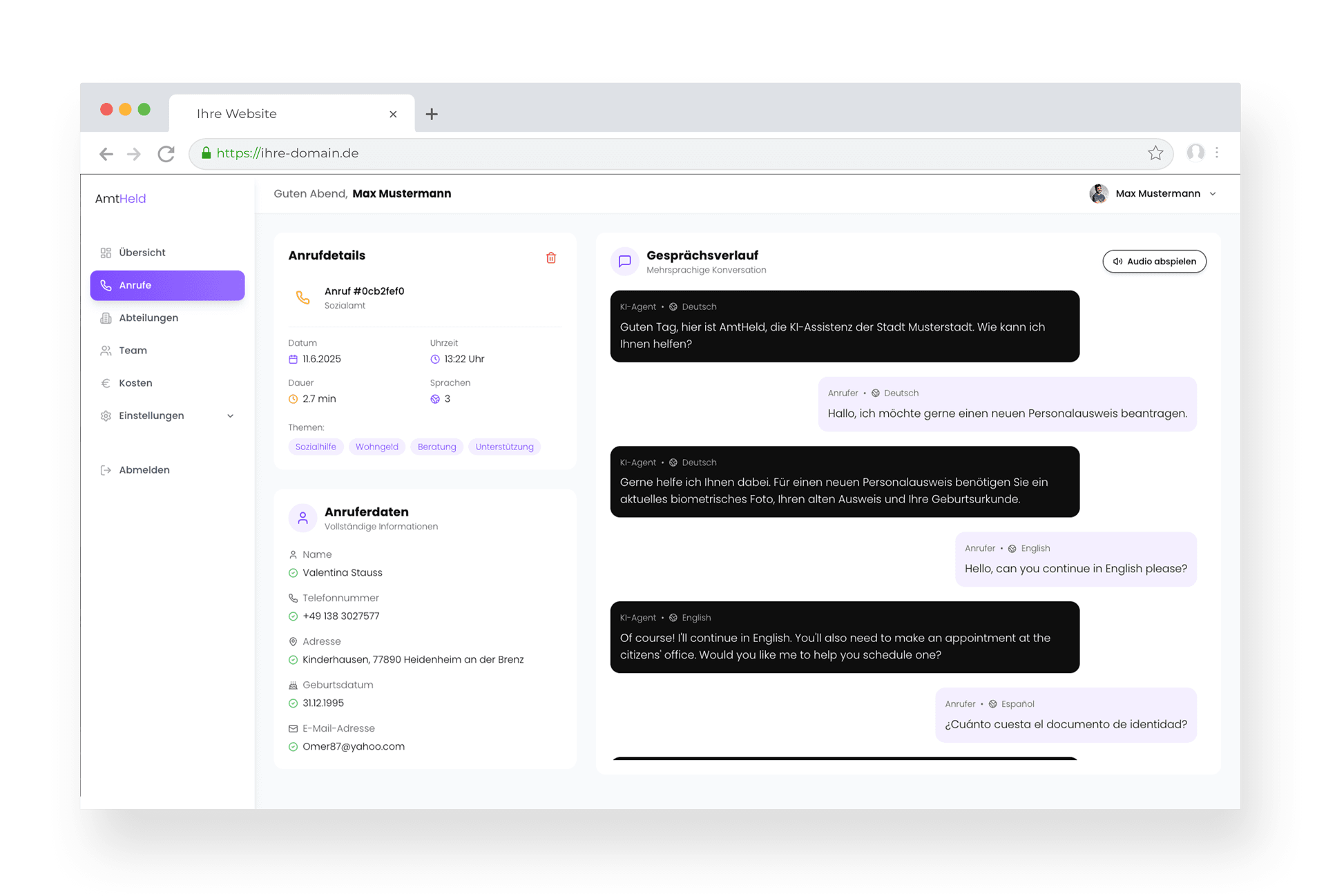
Task: Go to Abteilungen in sidebar
Action: click(x=148, y=318)
